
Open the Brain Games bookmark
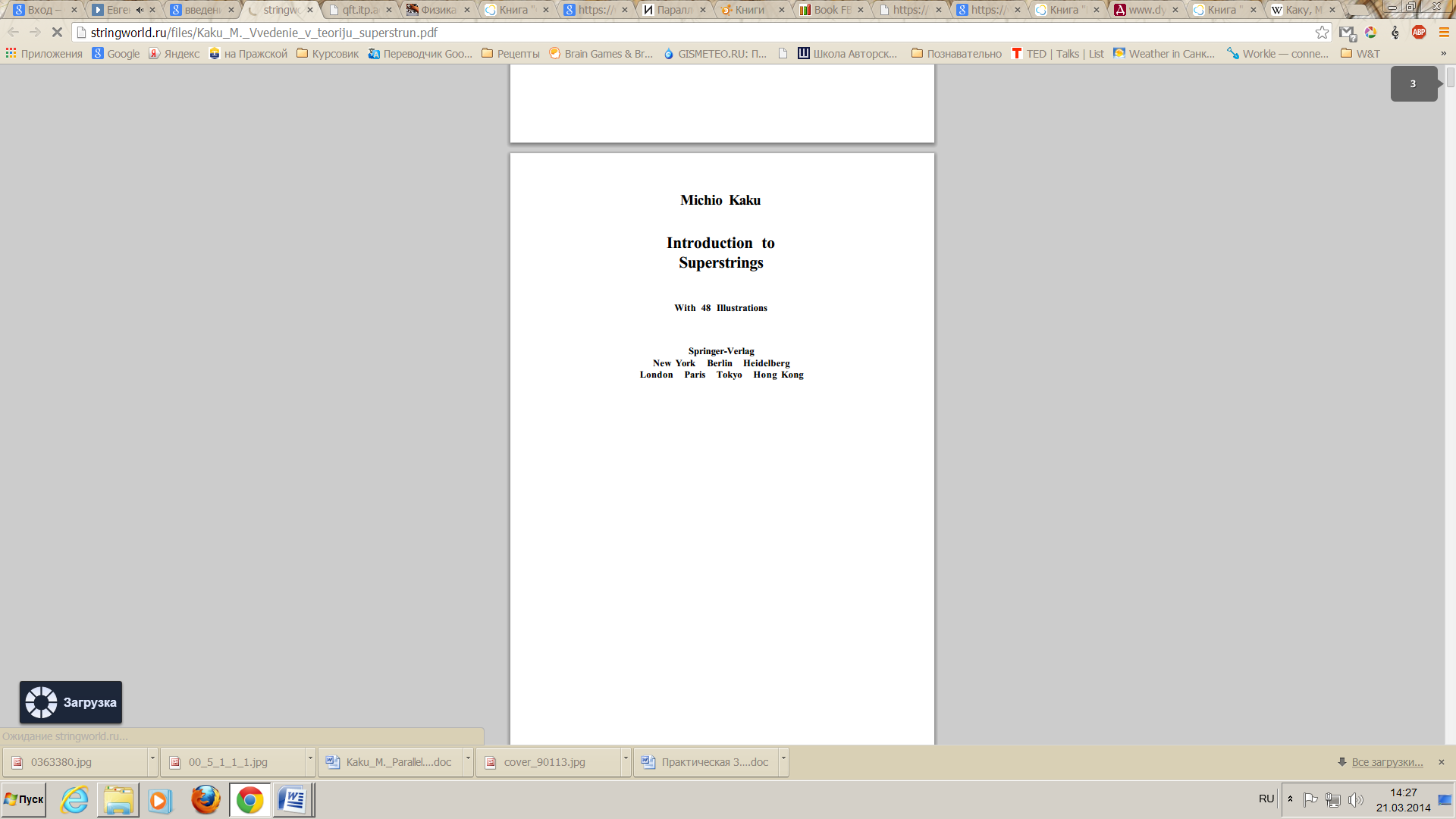[x=601, y=54]
